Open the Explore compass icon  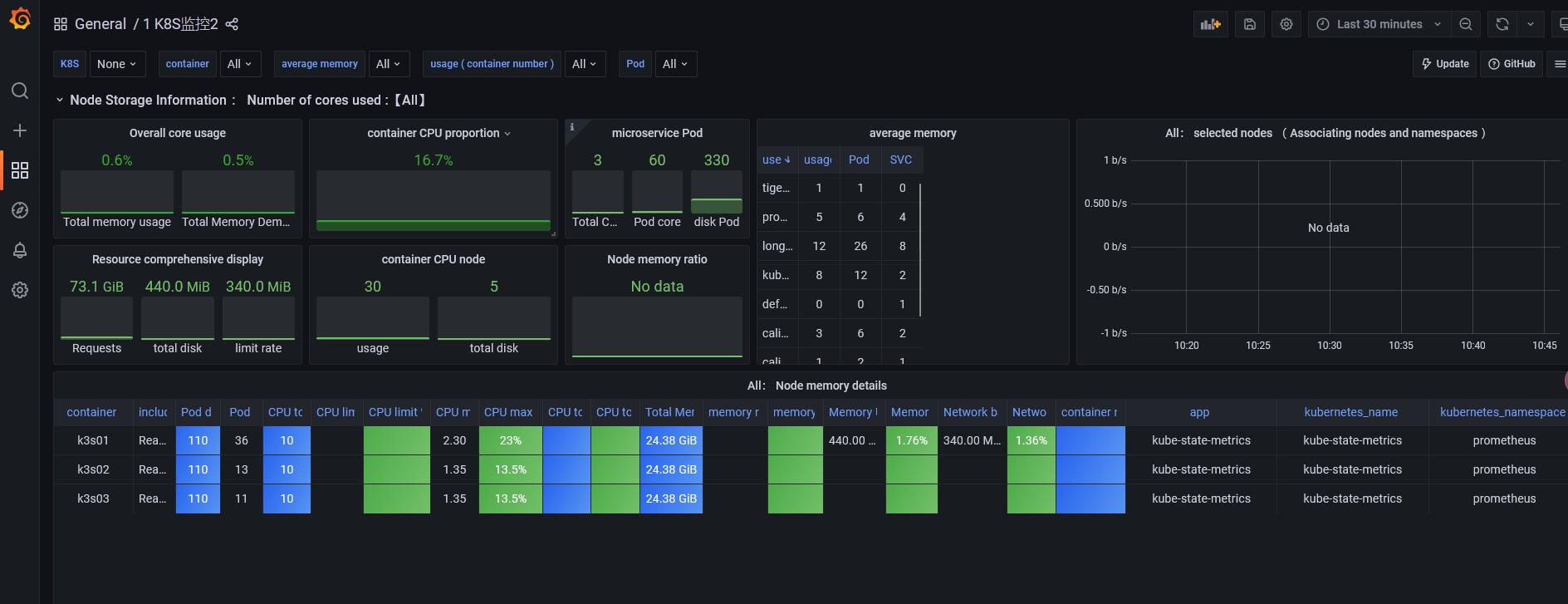[x=20, y=210]
